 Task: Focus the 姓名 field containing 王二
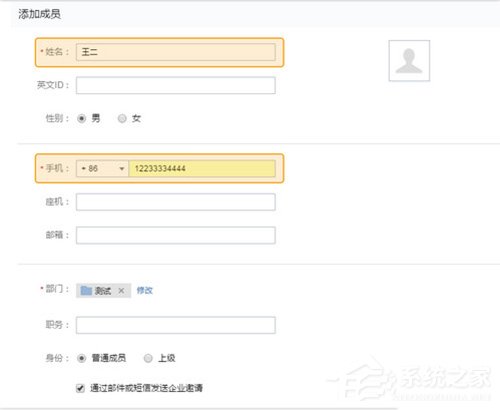click(176, 52)
